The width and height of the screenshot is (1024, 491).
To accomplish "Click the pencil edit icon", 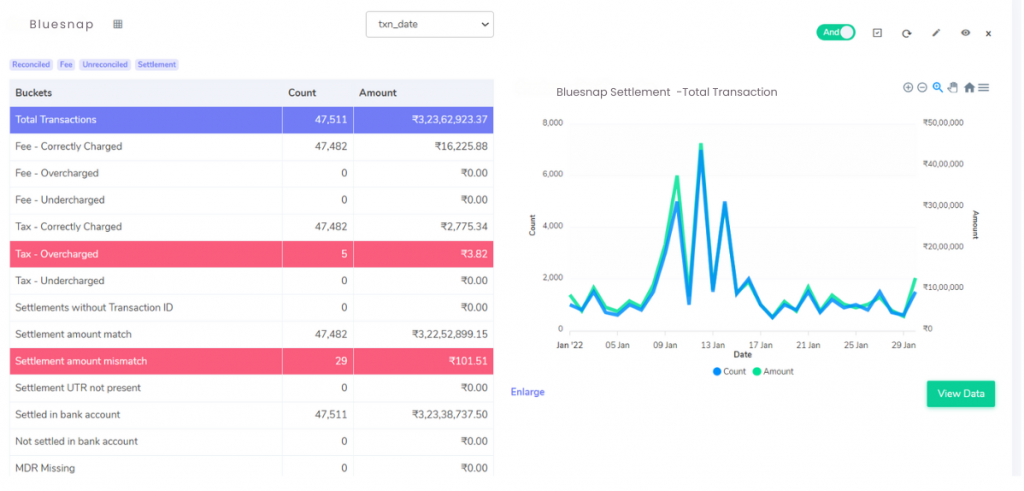I will point(936,33).
